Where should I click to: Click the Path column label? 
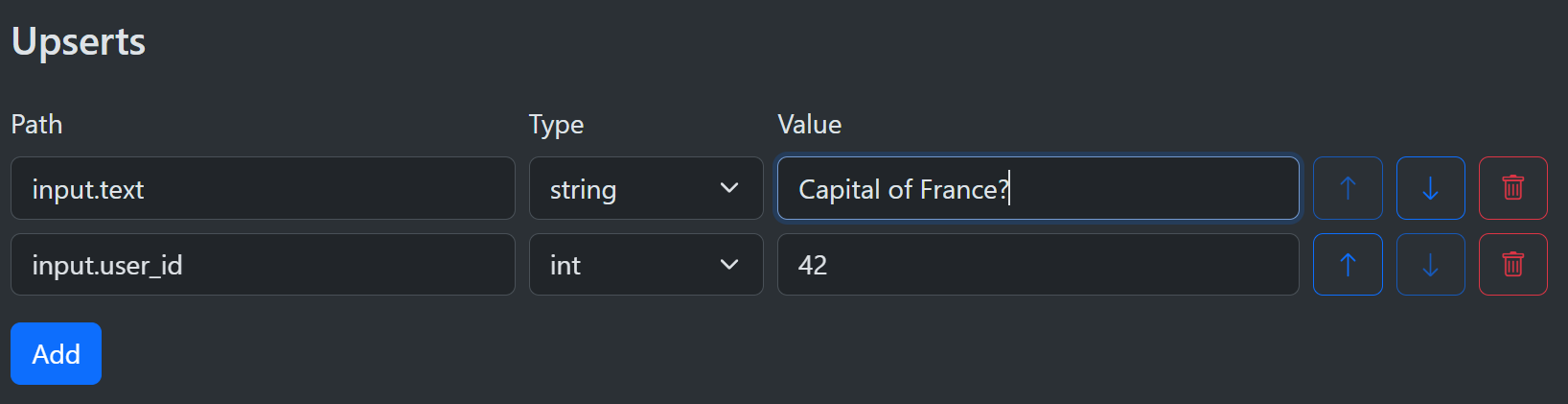click(36, 125)
